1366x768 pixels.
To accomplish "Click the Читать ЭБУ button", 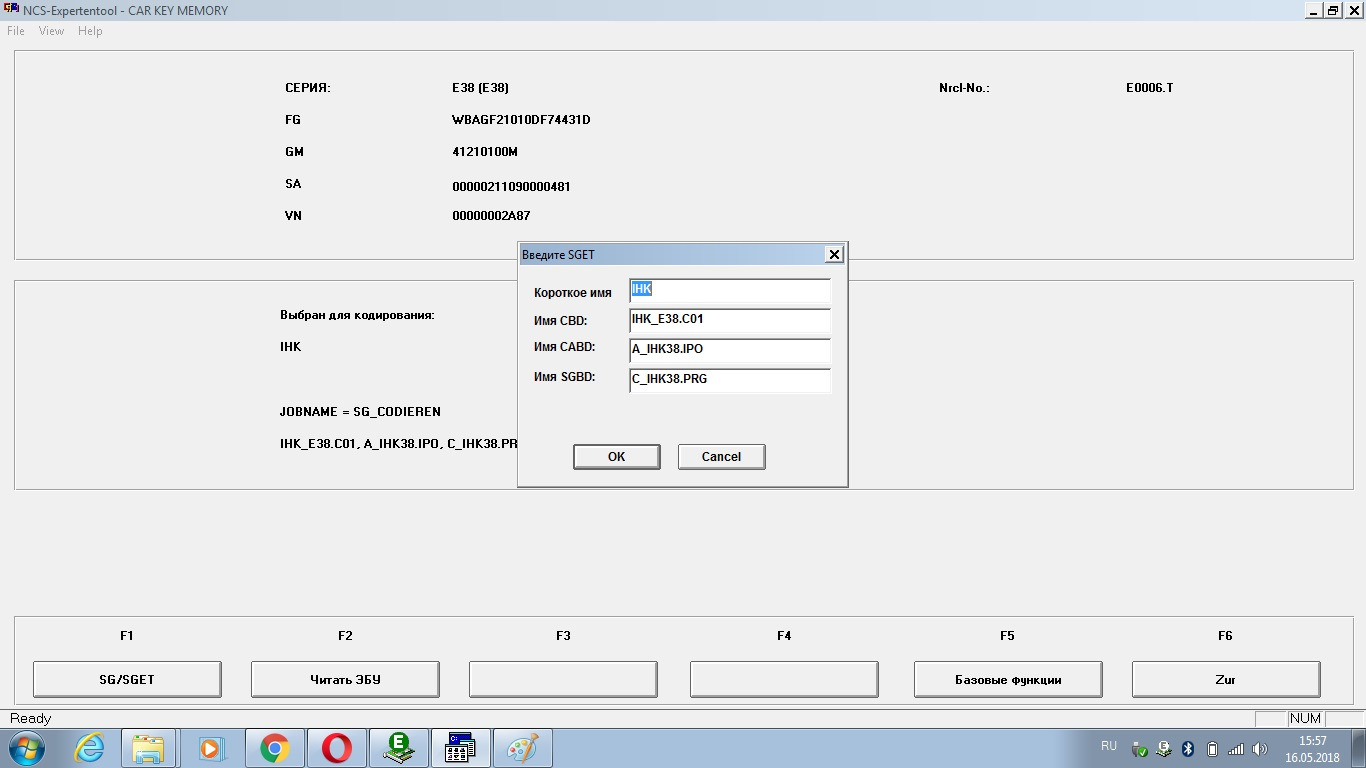I will [345, 679].
